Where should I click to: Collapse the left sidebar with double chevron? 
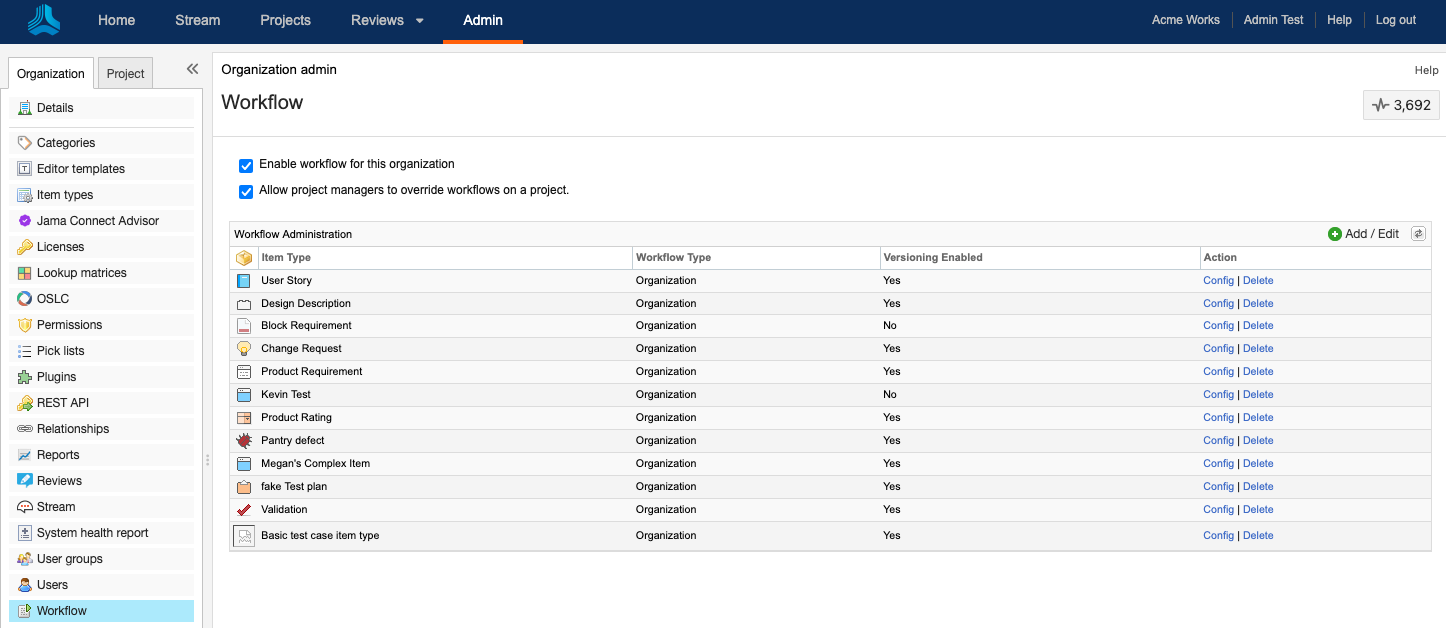[x=192, y=69]
